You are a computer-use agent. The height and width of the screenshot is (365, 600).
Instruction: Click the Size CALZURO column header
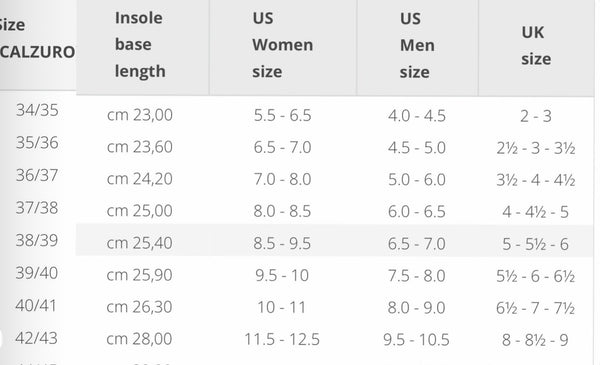[38, 38]
